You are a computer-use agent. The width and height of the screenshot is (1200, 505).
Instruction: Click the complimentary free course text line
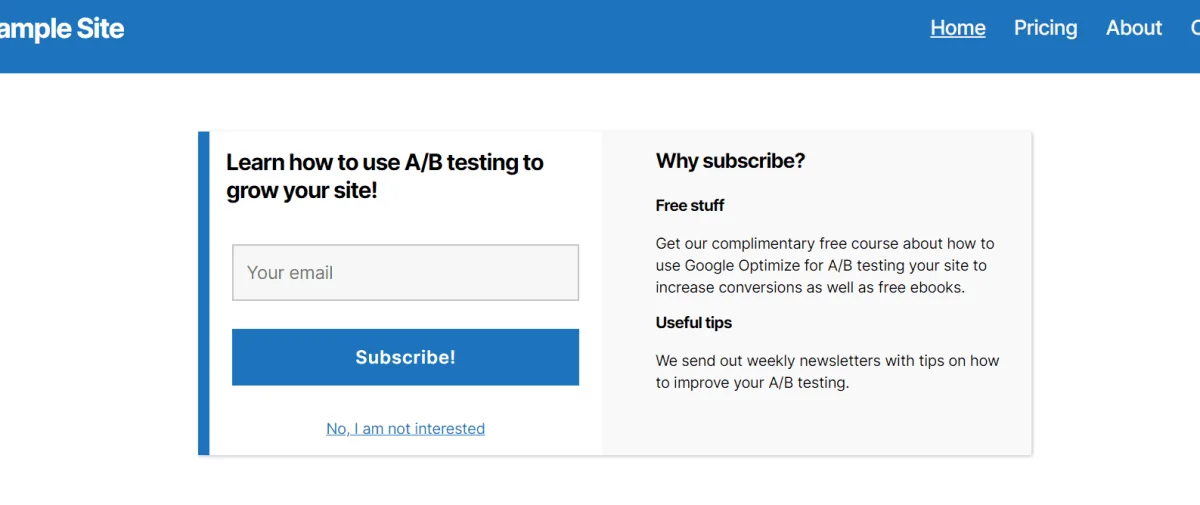tap(825, 243)
